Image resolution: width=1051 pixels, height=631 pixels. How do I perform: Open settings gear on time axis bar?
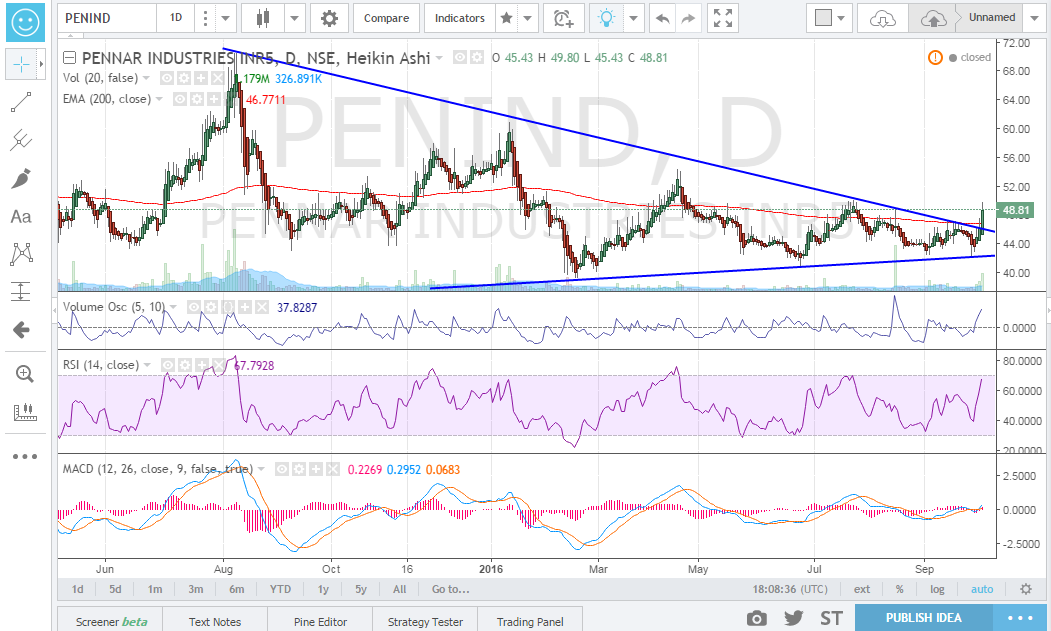point(1026,589)
